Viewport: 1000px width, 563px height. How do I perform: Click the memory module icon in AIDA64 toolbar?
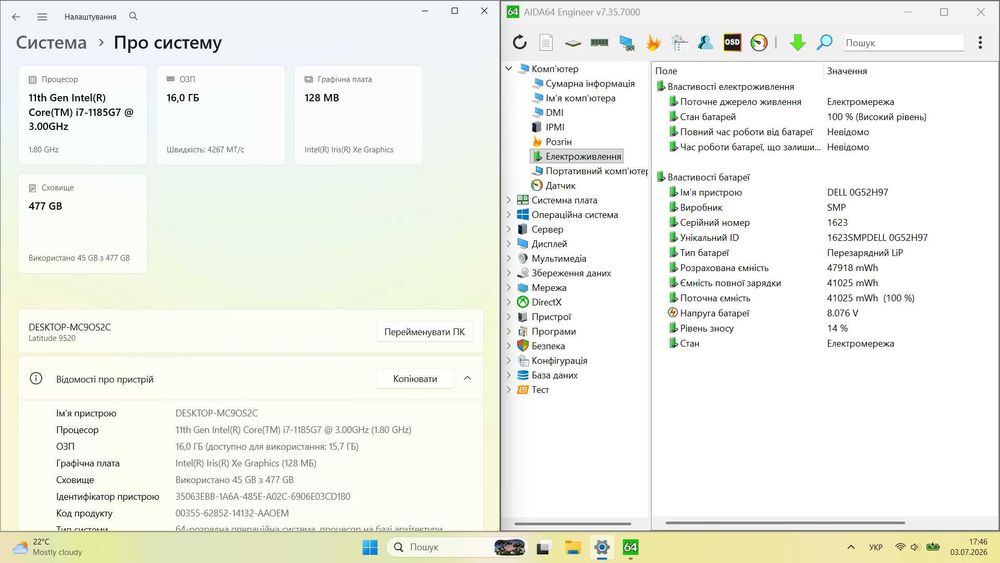click(599, 43)
